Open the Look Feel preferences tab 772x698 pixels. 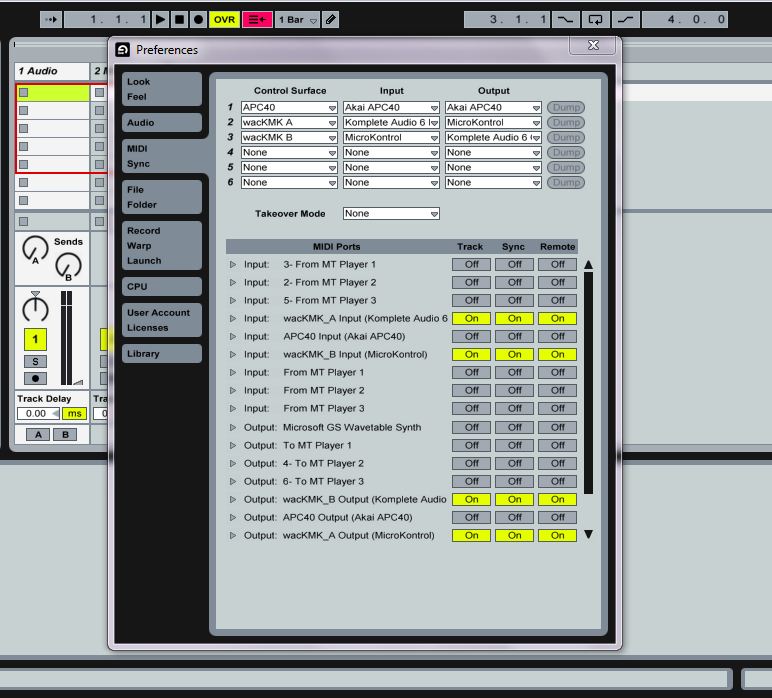coord(161,89)
